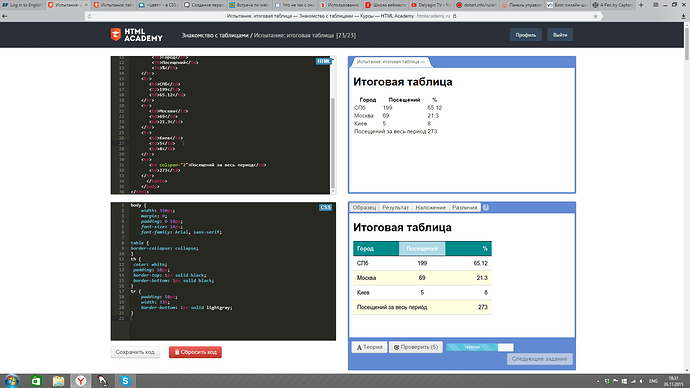Open the browser hamburger menu
Image resolution: width=690 pixels, height=388 pixels.
[x=655, y=5]
